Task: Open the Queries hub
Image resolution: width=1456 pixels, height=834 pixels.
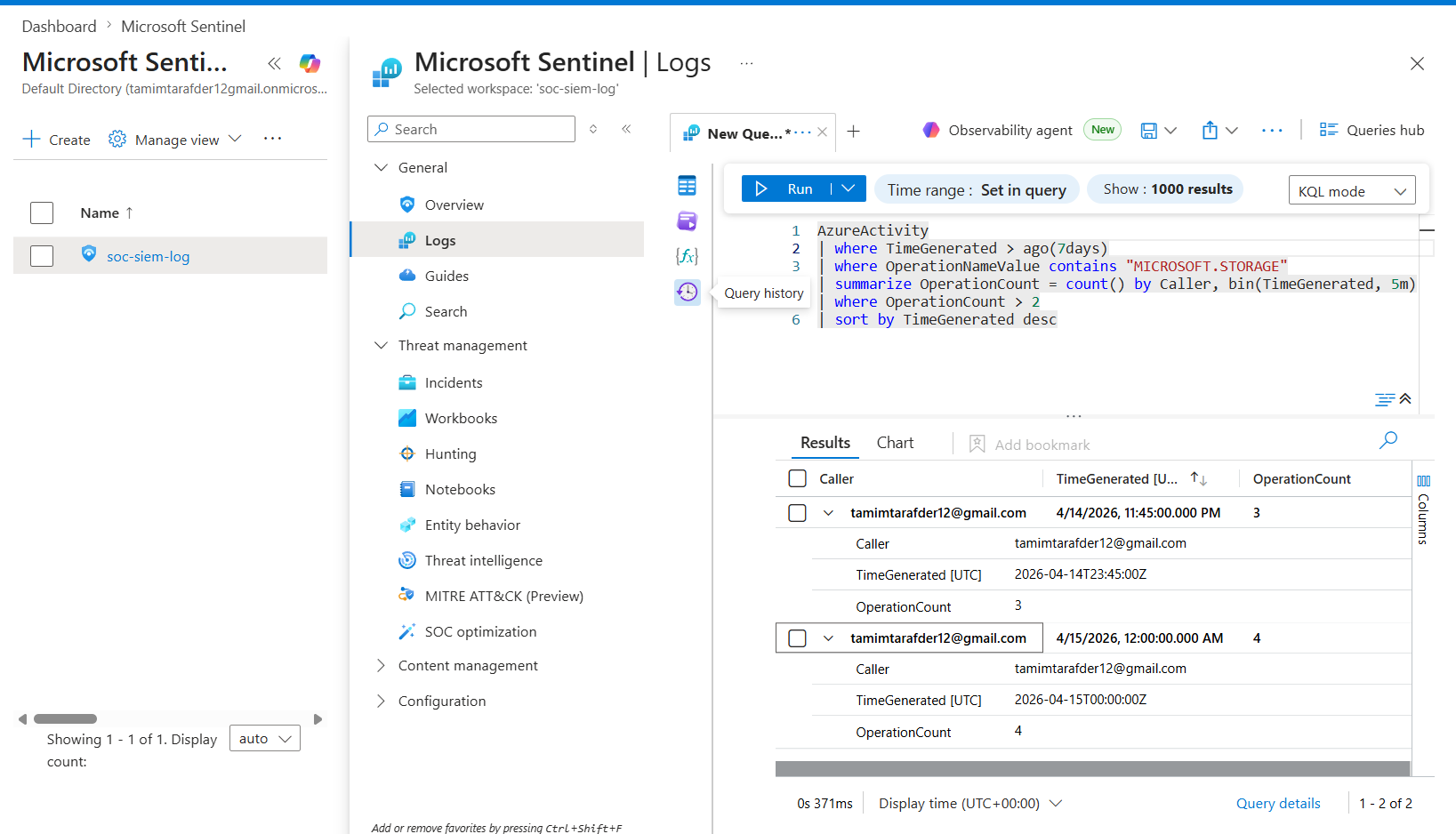Action: click(x=1372, y=130)
